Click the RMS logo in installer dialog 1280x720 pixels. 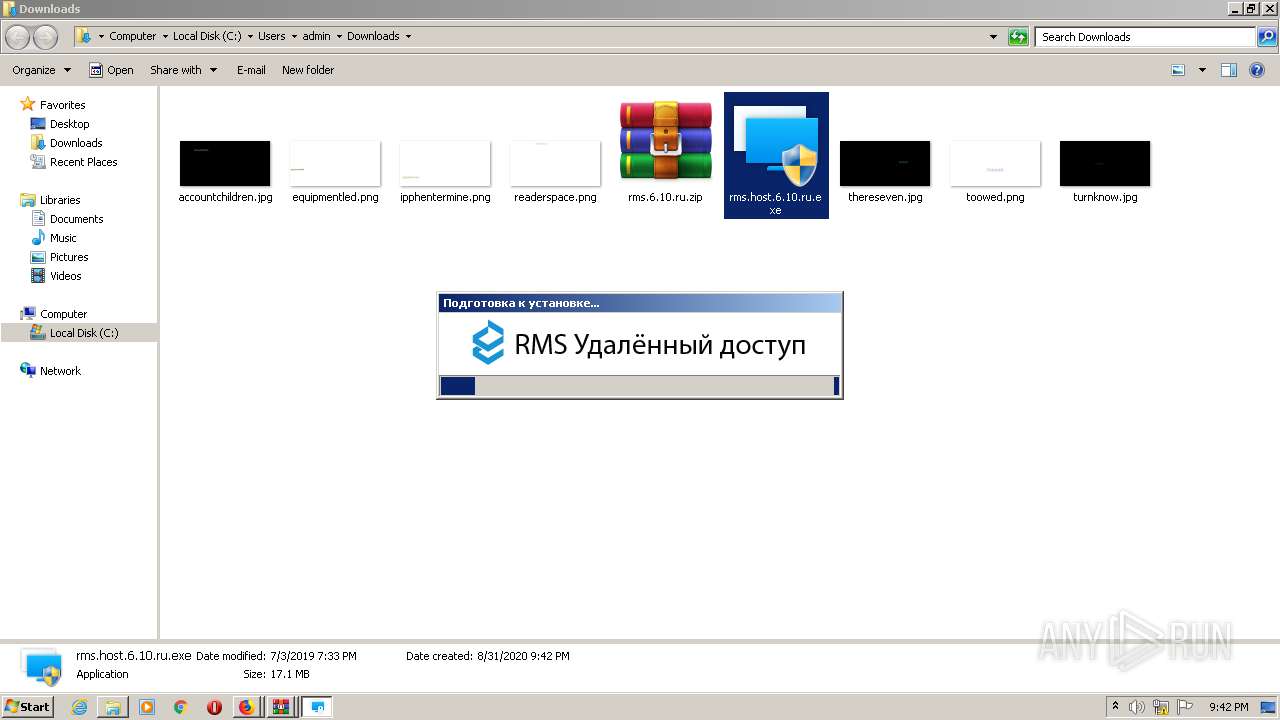click(488, 343)
